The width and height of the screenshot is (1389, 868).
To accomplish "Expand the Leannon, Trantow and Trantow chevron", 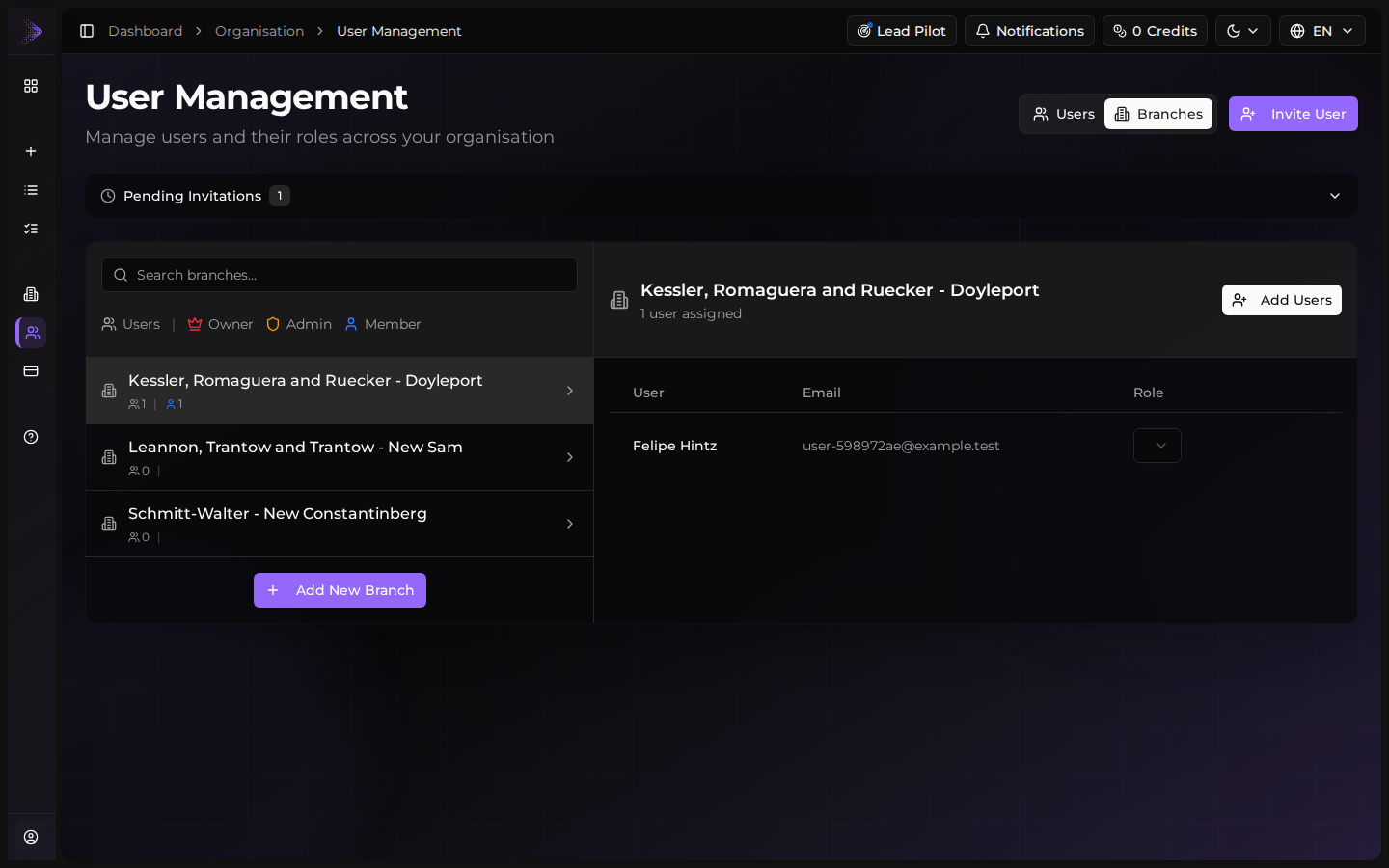I will coord(570,457).
